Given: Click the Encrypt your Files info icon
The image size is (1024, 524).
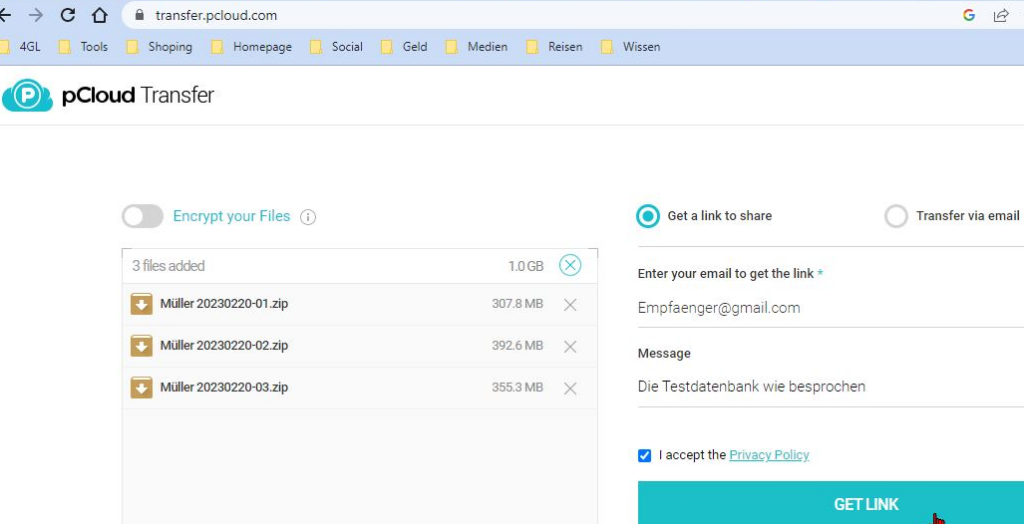Looking at the screenshot, I should click(x=308, y=217).
